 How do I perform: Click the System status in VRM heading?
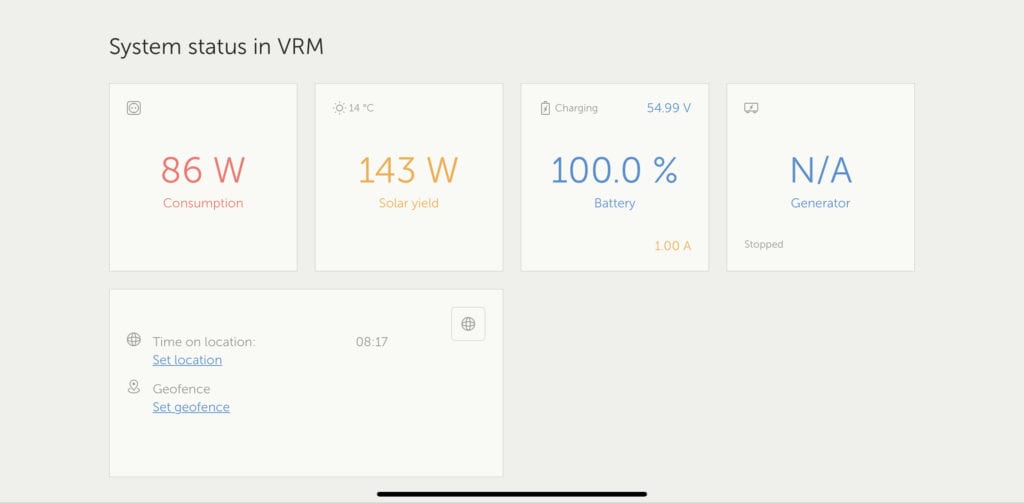point(216,48)
